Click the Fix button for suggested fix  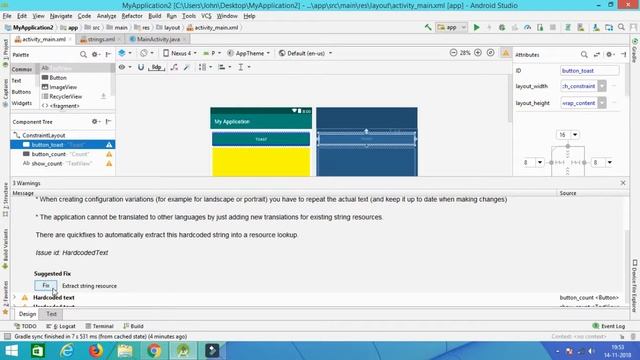pyautogui.click(x=46, y=286)
